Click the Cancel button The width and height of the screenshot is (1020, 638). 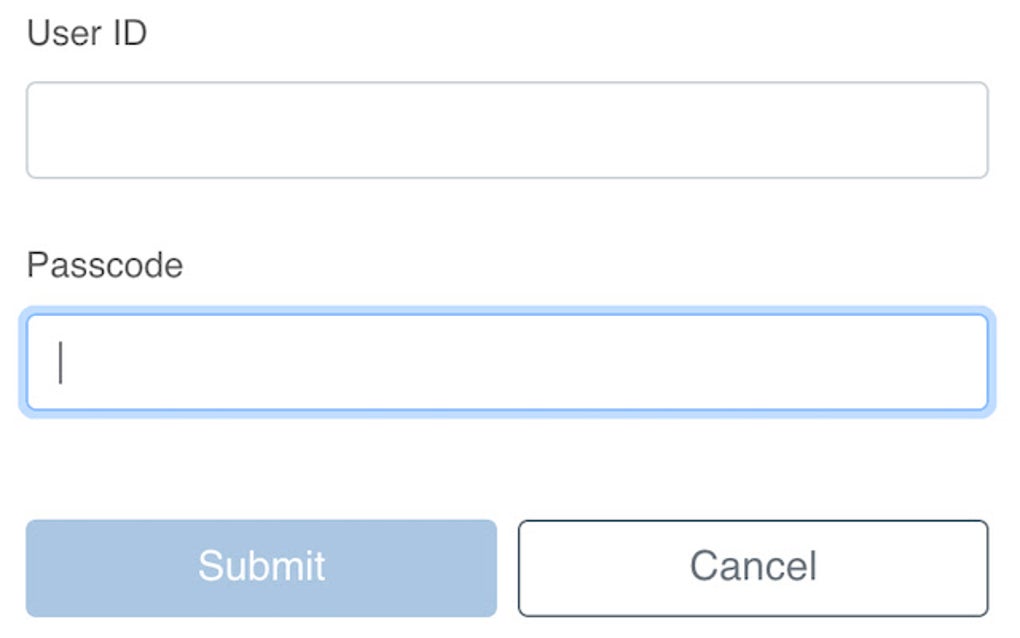753,568
